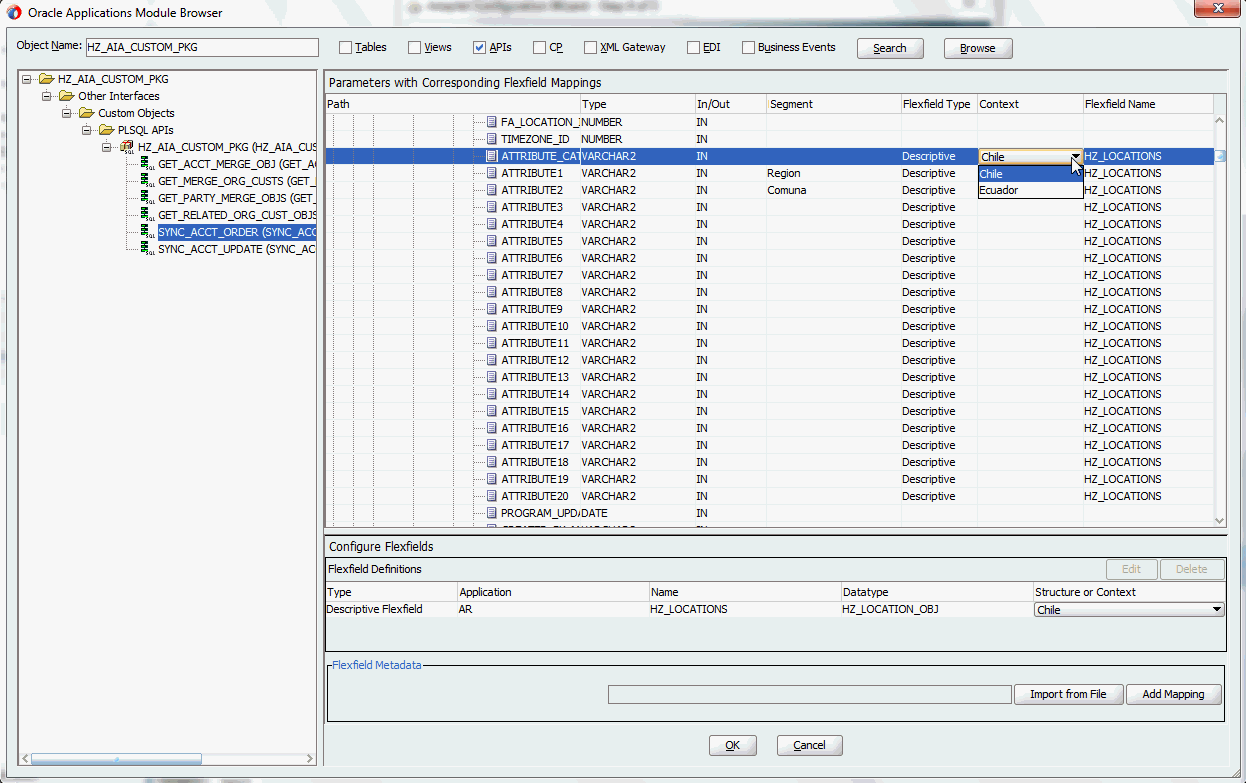Click the Comuna segment cell
Image resolution: width=1246 pixels, height=783 pixels.
point(833,190)
